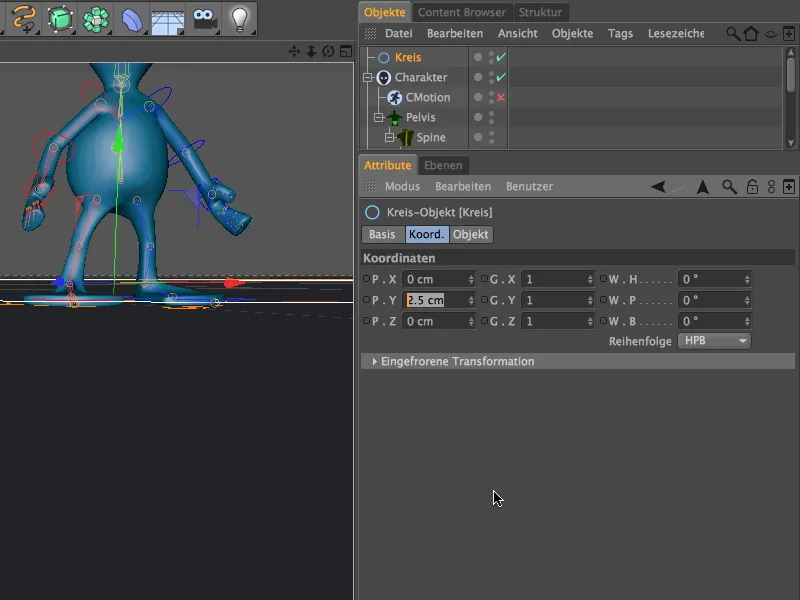800x600 pixels.
Task: Select the Bend deformer tool icon
Action: (132, 19)
